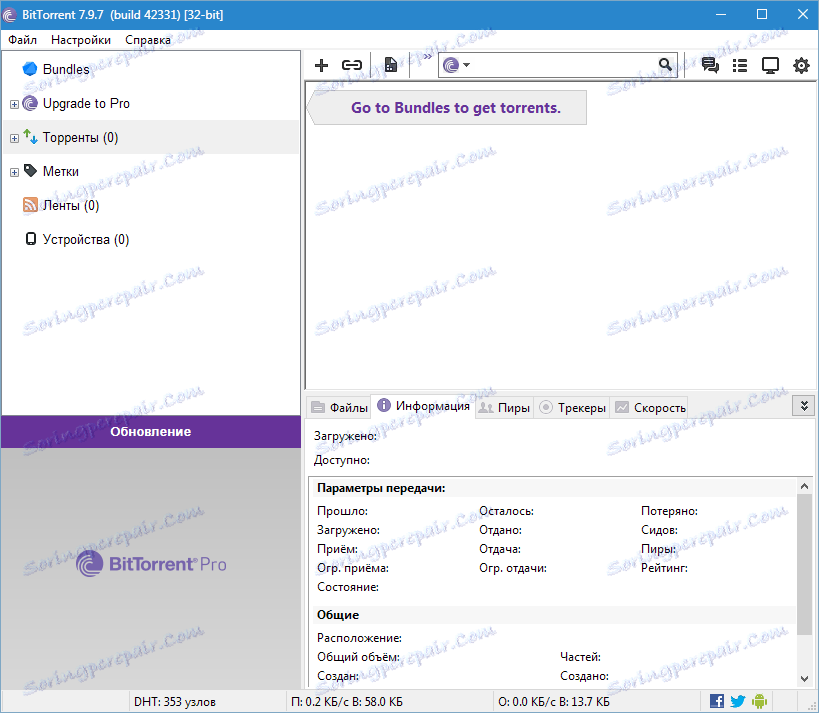Image resolution: width=819 pixels, height=713 pixels.
Task: Select Метки in sidebar
Action: [x=61, y=171]
